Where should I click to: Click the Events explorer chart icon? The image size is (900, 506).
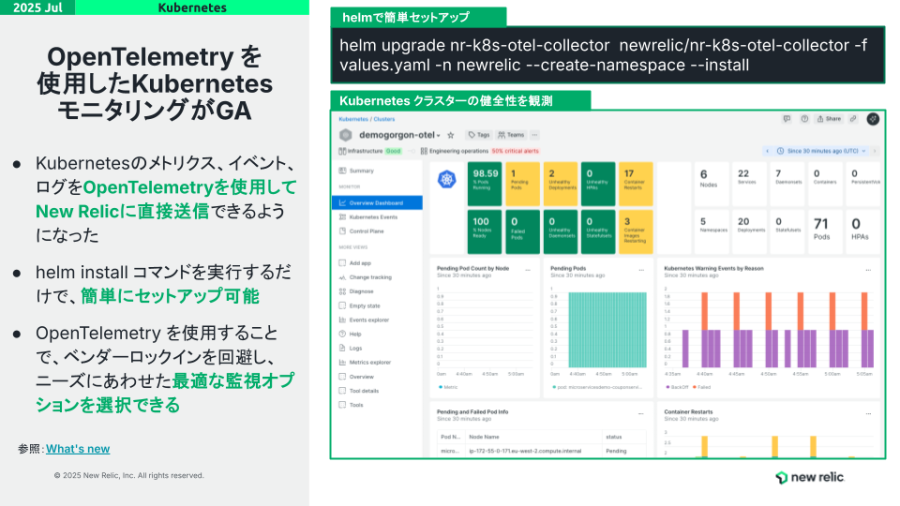tap(342, 320)
